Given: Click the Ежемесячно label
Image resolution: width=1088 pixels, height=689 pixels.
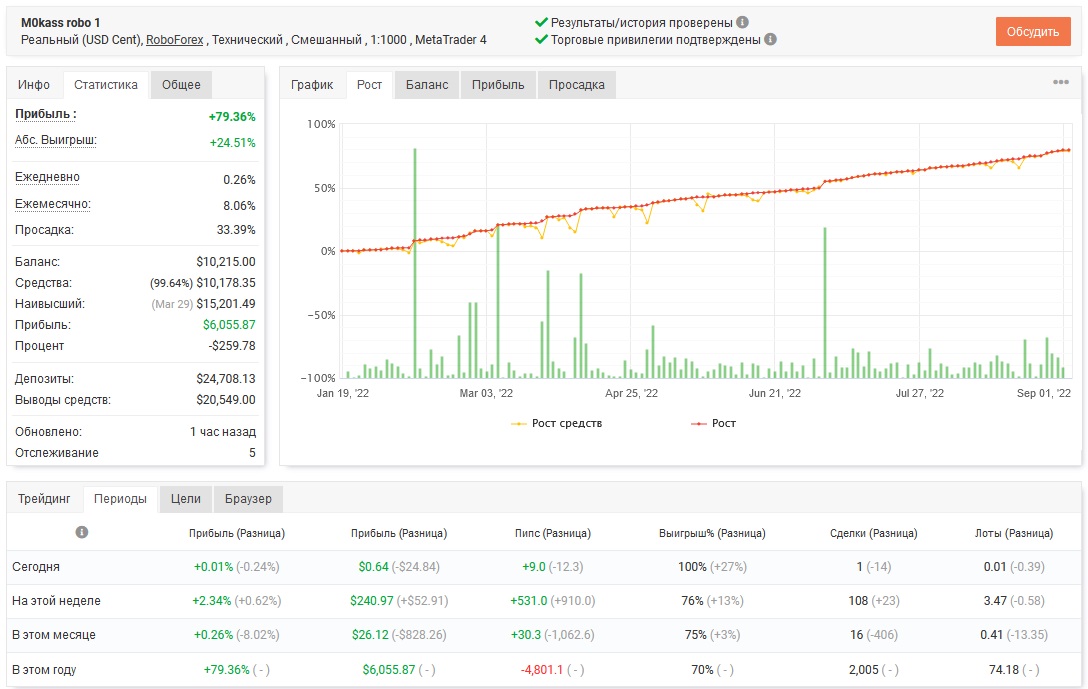Looking at the screenshot, I should [x=53, y=204].
